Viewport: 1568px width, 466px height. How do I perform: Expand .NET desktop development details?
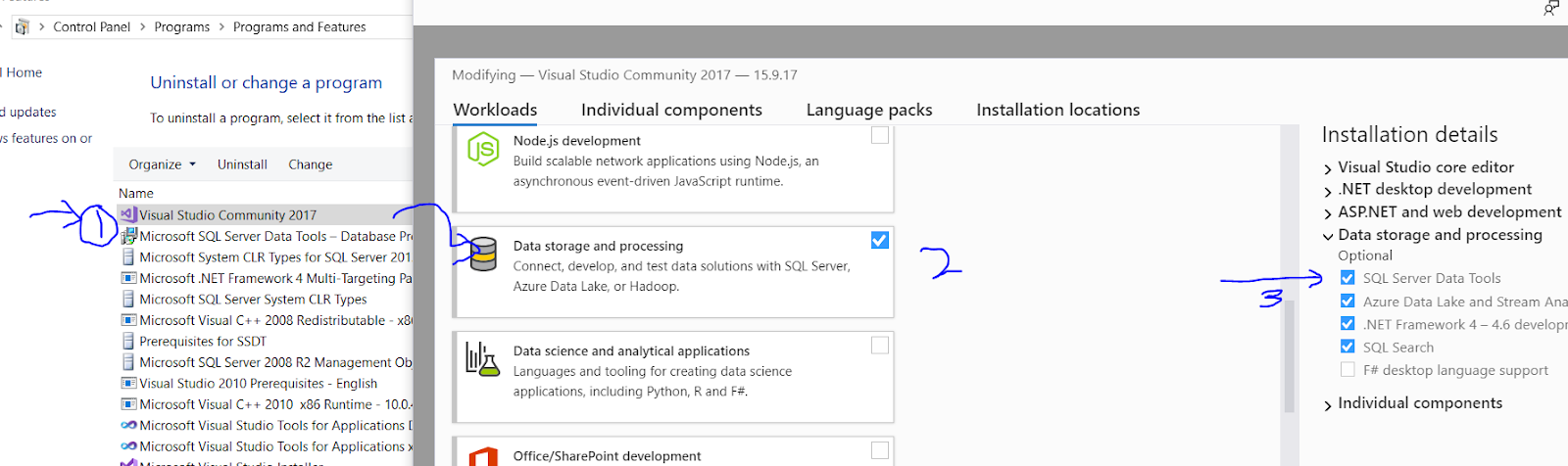[1328, 191]
